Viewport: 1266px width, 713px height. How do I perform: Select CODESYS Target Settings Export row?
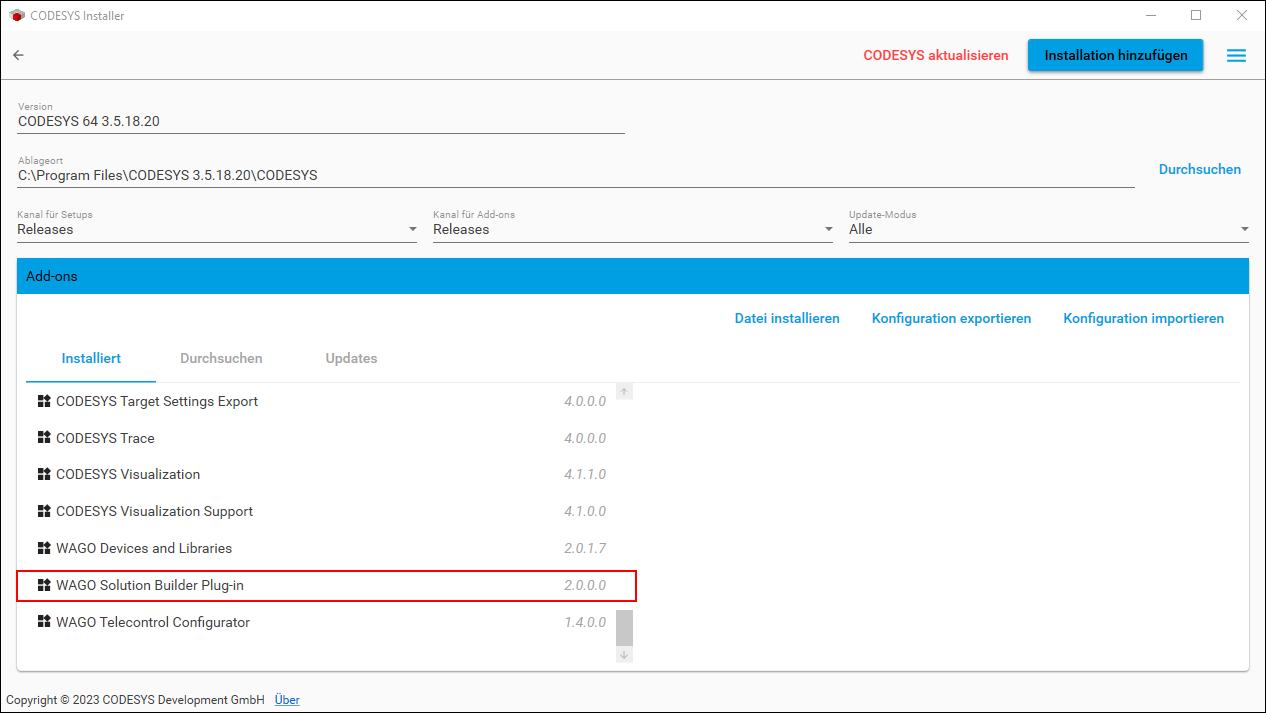pos(321,401)
